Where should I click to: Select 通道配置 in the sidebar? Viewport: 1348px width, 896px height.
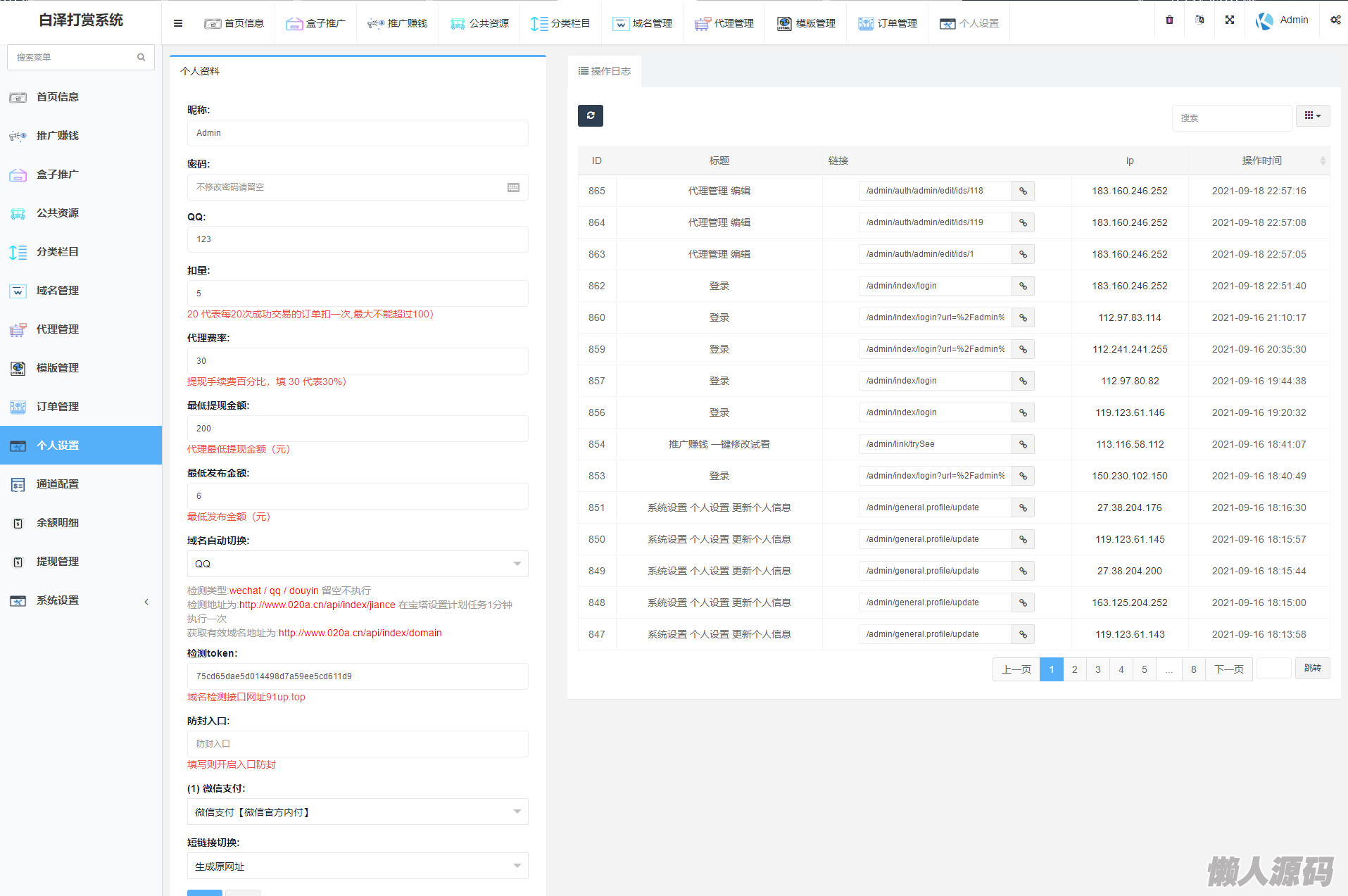(x=58, y=484)
